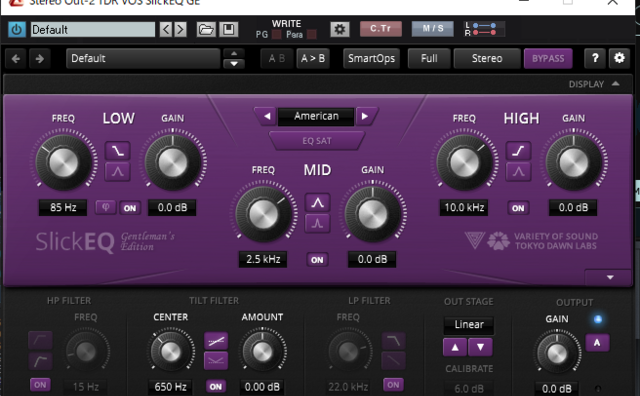The width and height of the screenshot is (640, 396).
Task: Select tilt filter upward slope icon
Action: pyautogui.click(x=216, y=340)
